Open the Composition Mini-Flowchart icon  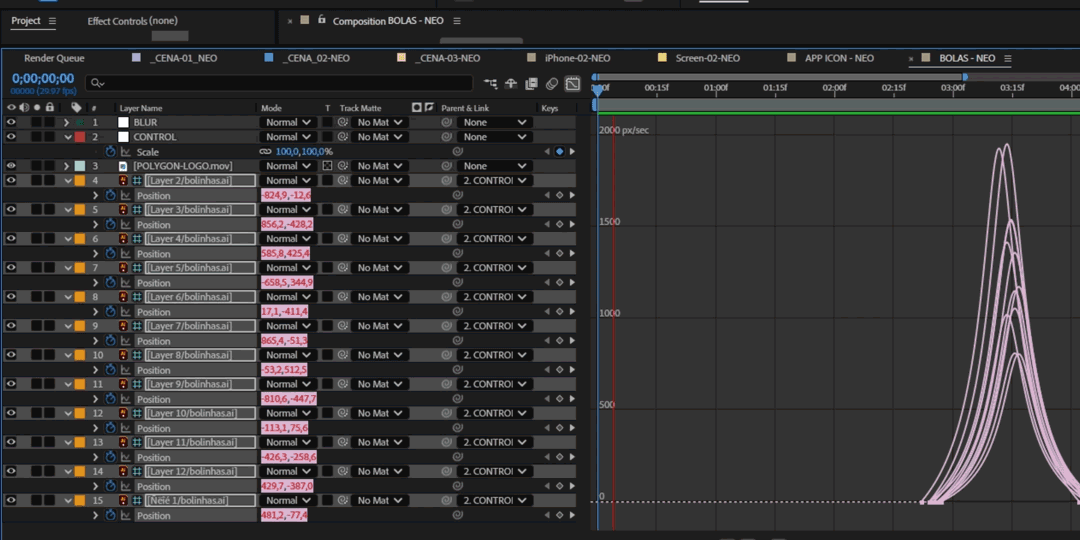490,84
